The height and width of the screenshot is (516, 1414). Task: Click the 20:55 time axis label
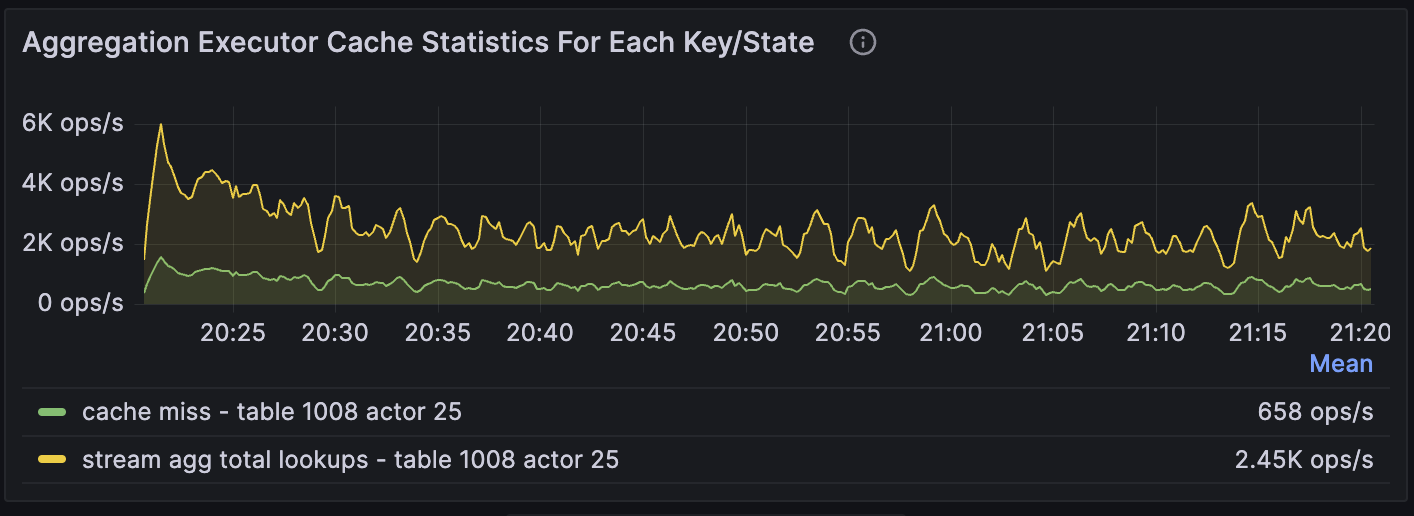click(848, 332)
